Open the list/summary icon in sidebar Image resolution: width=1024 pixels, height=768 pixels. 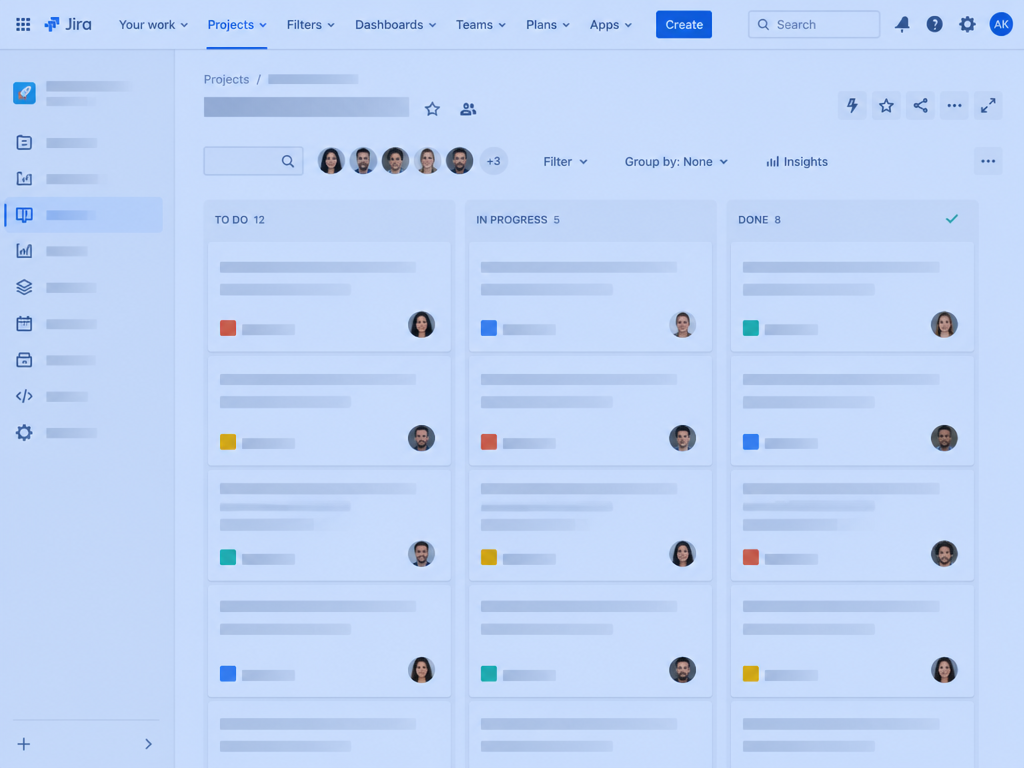(x=24, y=142)
